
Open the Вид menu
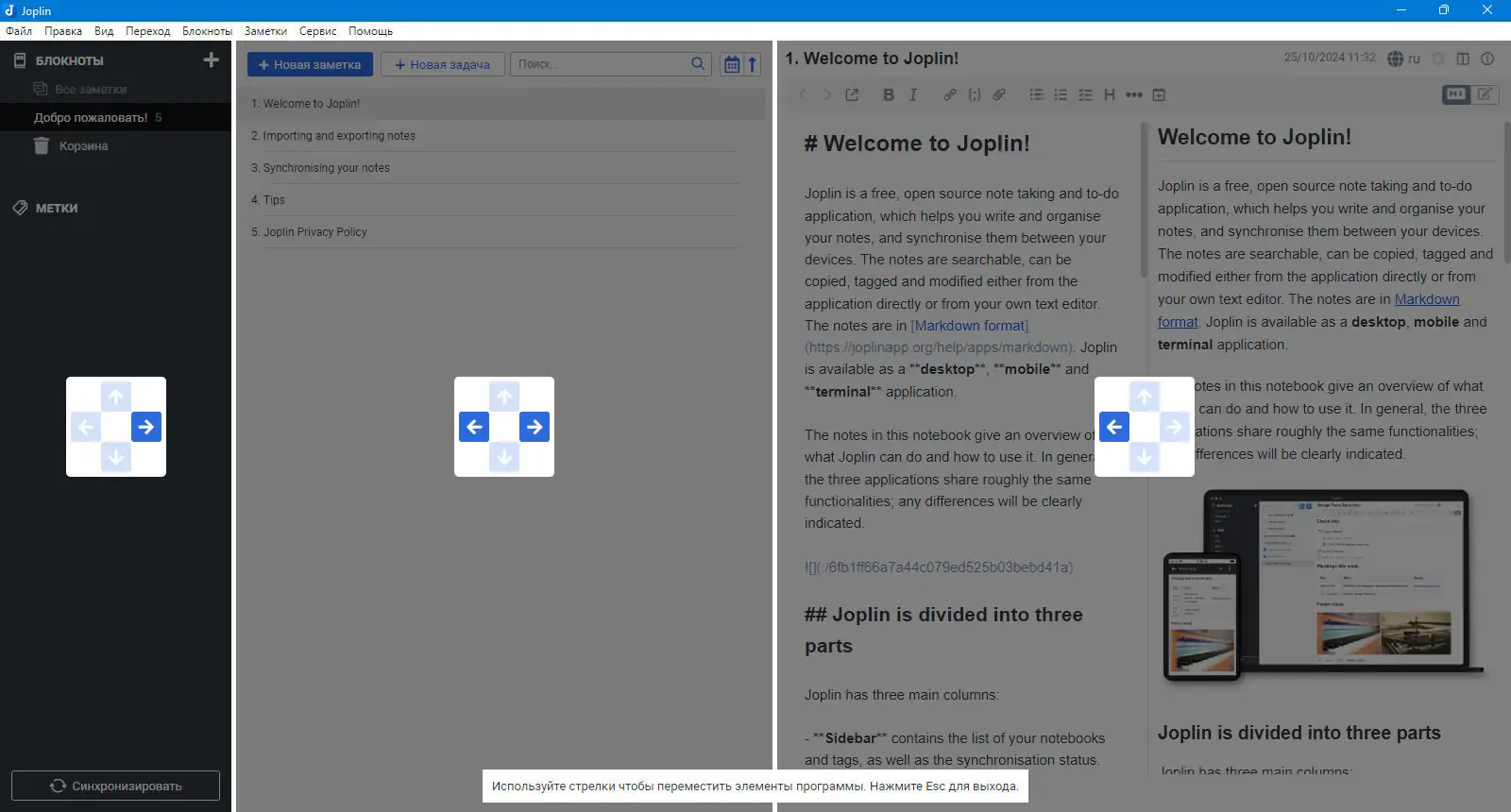click(x=104, y=31)
